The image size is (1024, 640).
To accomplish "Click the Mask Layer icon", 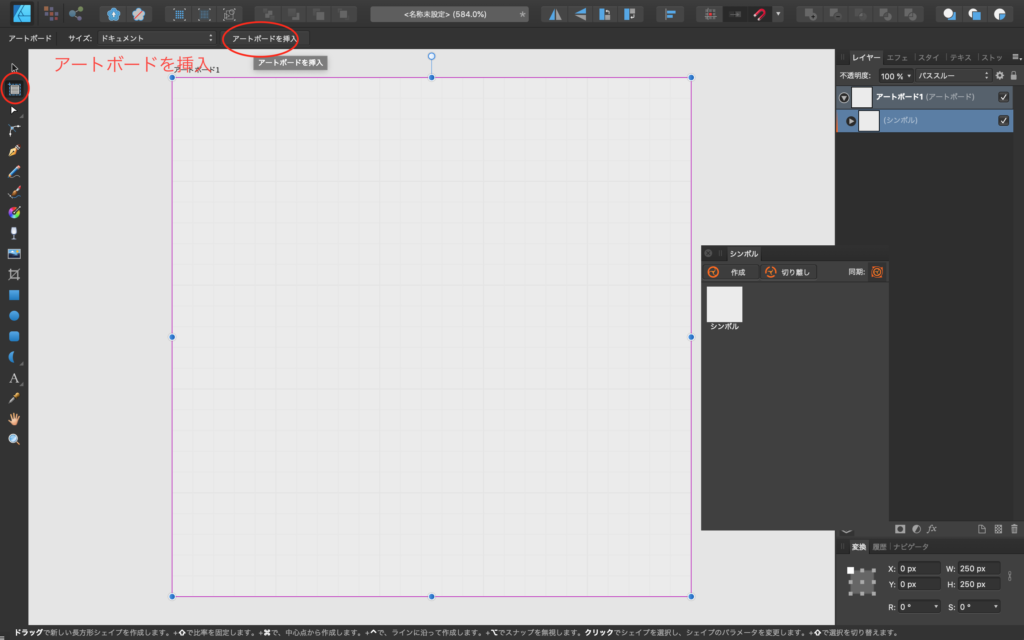I will [900, 529].
